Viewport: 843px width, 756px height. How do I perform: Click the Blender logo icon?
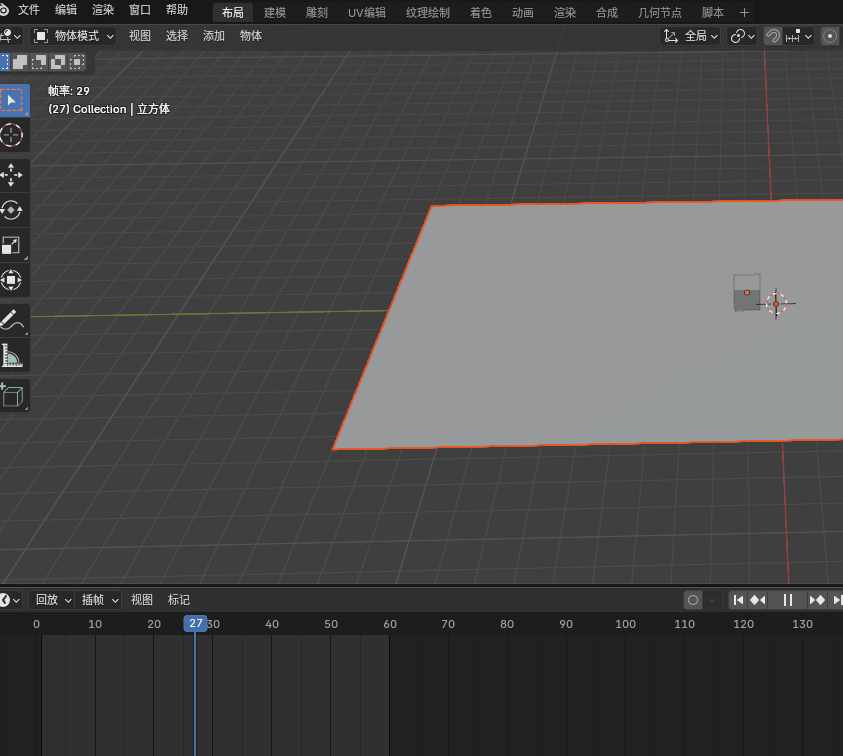click(x=3, y=10)
